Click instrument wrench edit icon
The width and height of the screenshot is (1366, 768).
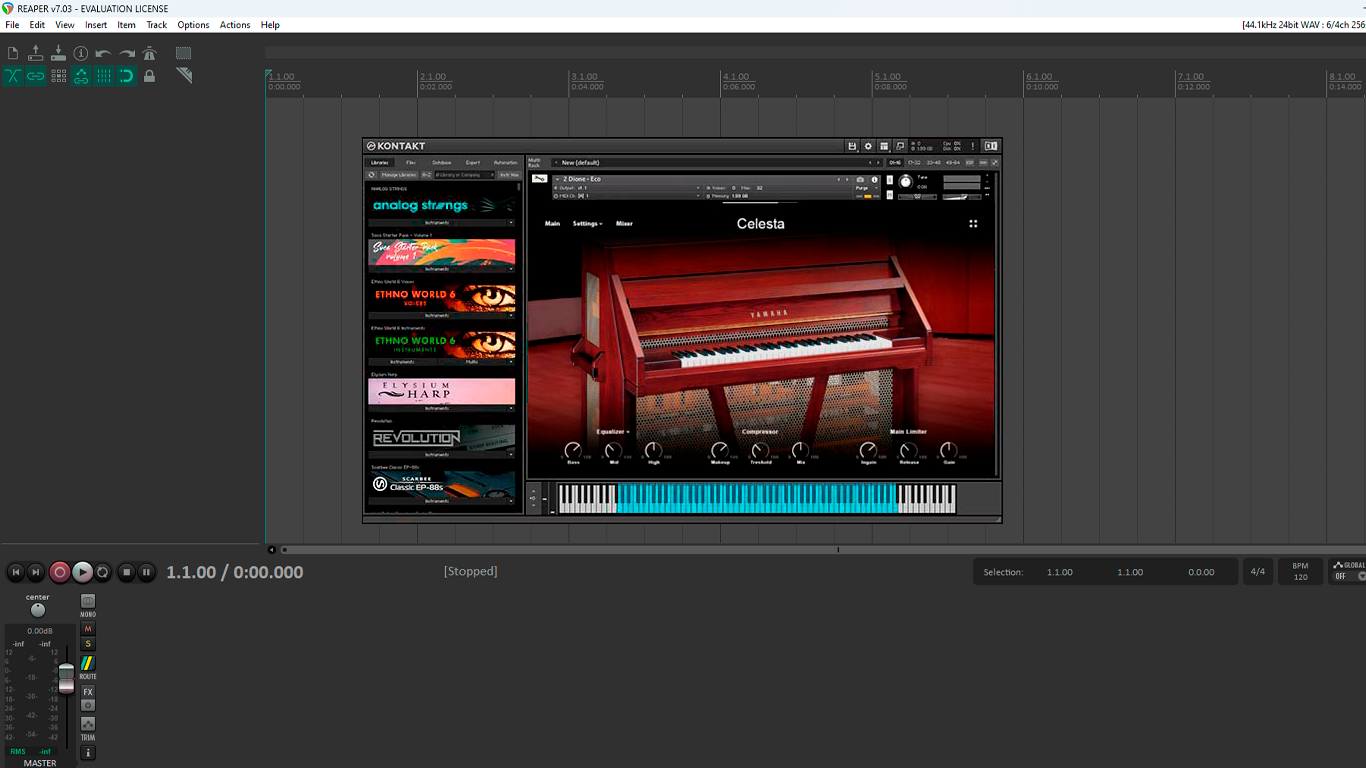tap(539, 179)
